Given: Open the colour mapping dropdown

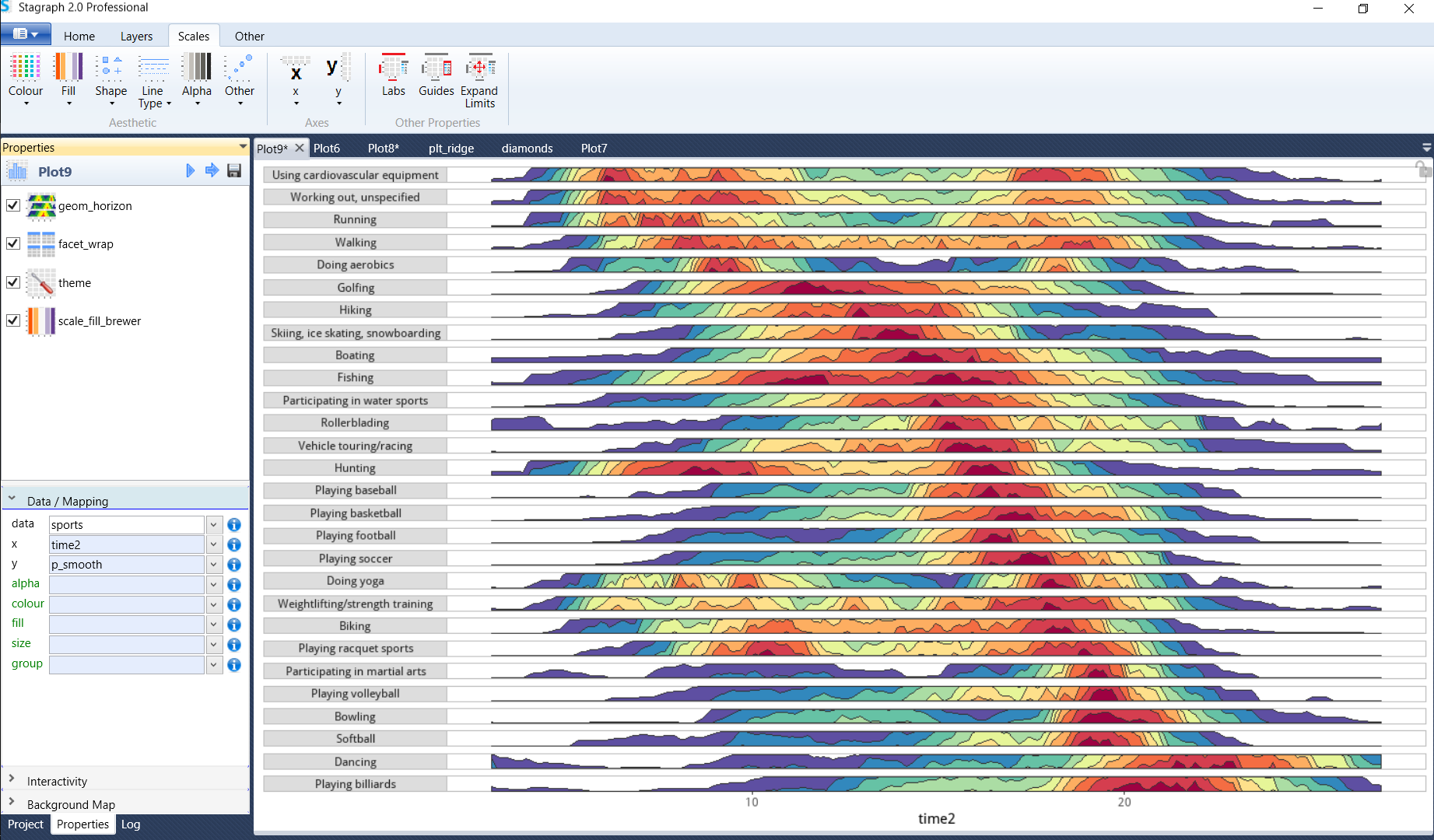Looking at the screenshot, I should point(214,605).
